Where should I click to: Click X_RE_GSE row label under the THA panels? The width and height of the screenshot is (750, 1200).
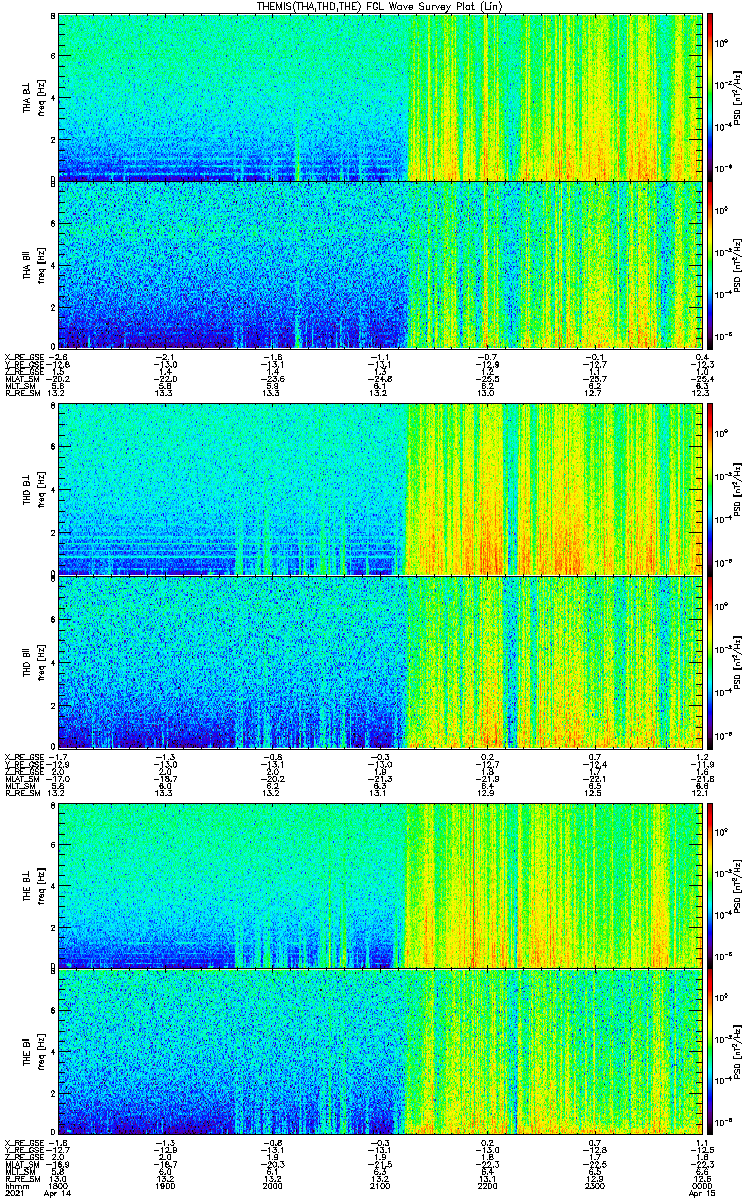pos(23,357)
